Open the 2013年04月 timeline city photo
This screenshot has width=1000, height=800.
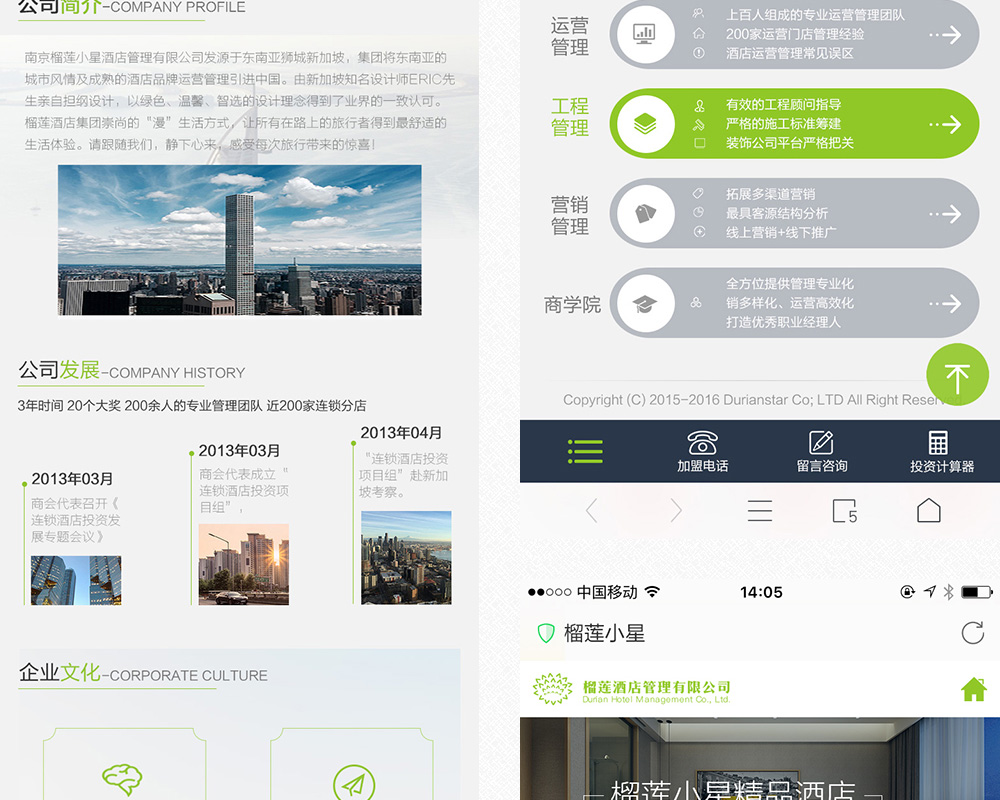[x=406, y=557]
